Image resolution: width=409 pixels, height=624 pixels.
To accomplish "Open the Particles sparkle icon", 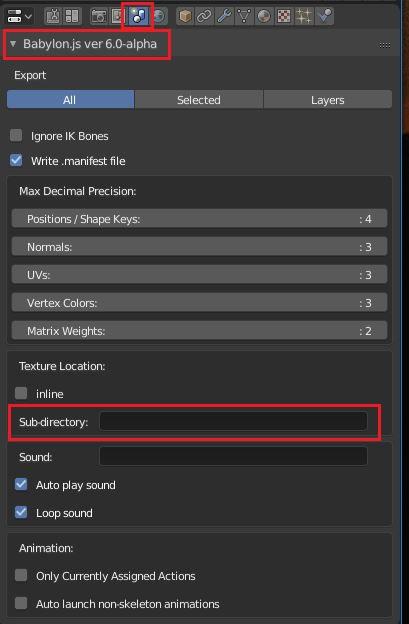I will [304, 16].
